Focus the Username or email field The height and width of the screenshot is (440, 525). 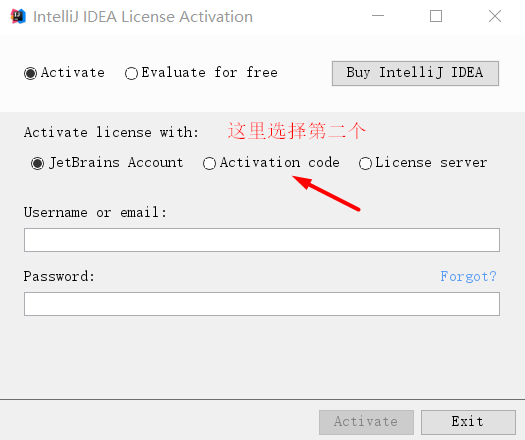click(262, 240)
